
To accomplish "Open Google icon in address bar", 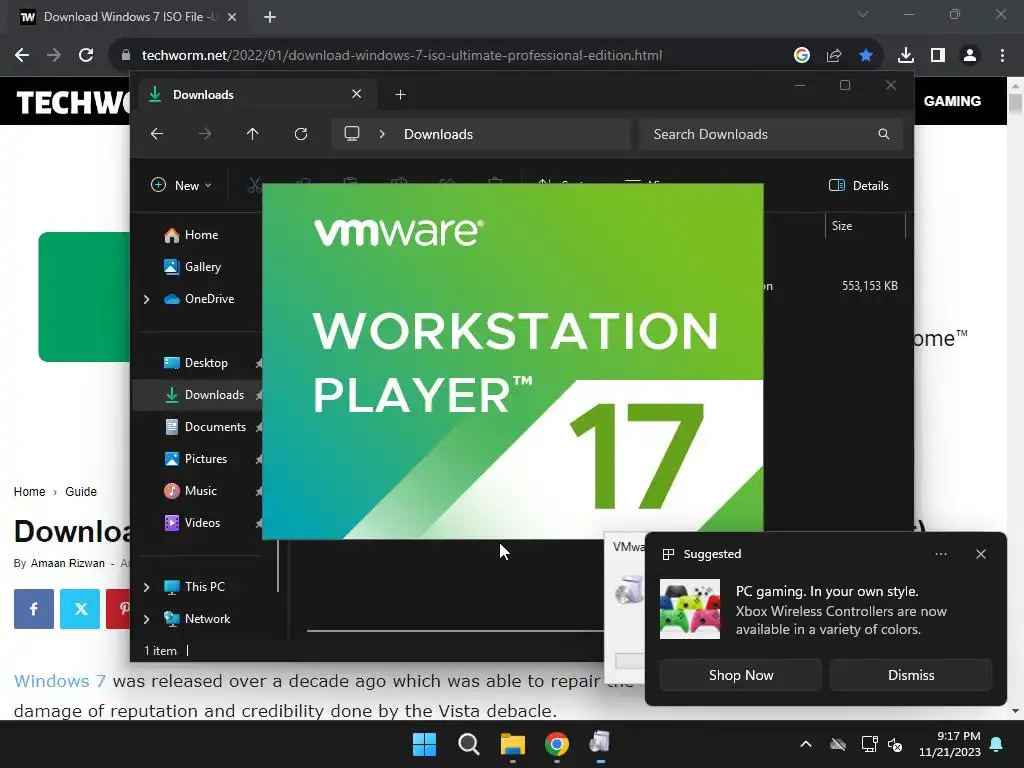I will click(802, 56).
